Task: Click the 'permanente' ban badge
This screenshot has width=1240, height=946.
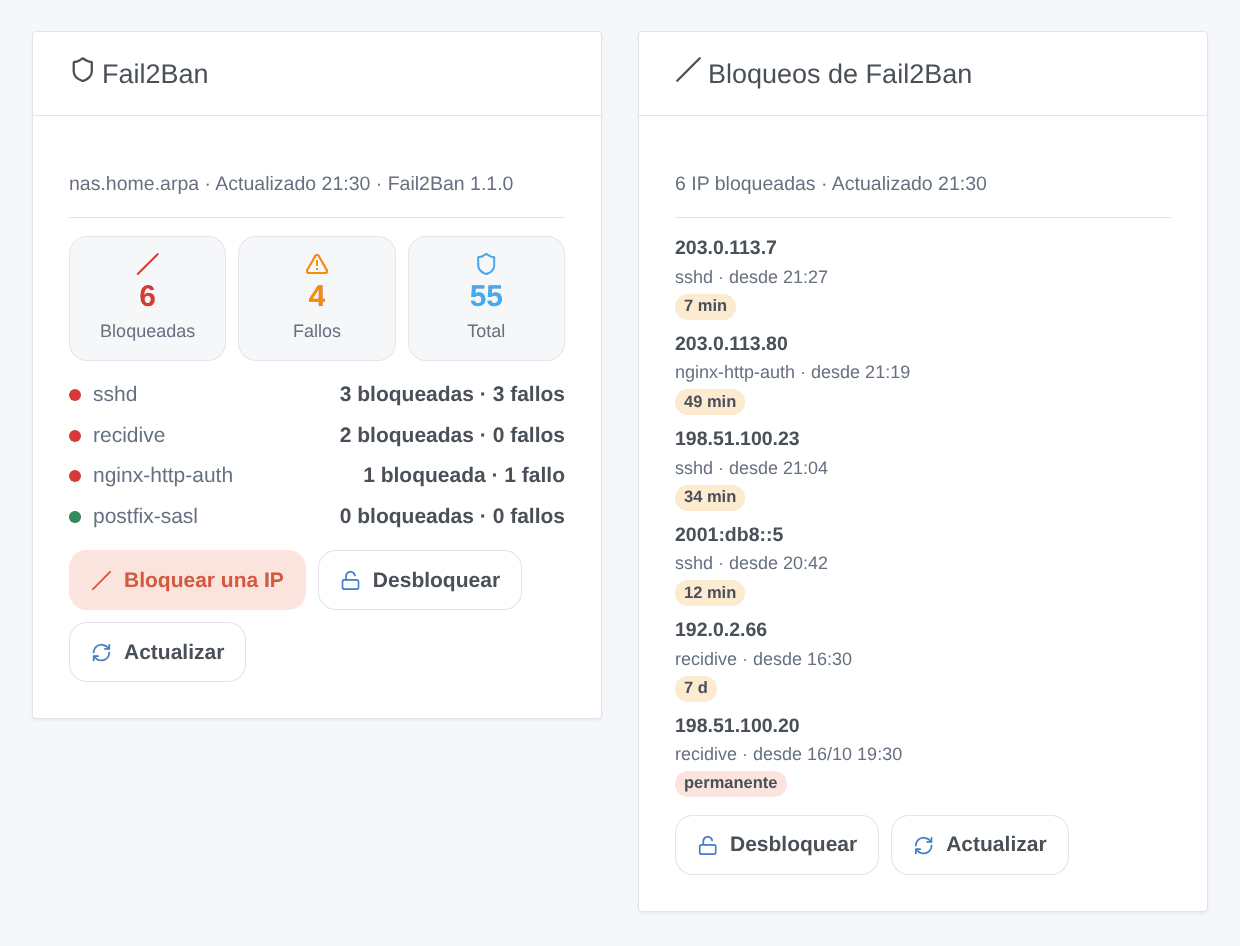Action: [731, 783]
